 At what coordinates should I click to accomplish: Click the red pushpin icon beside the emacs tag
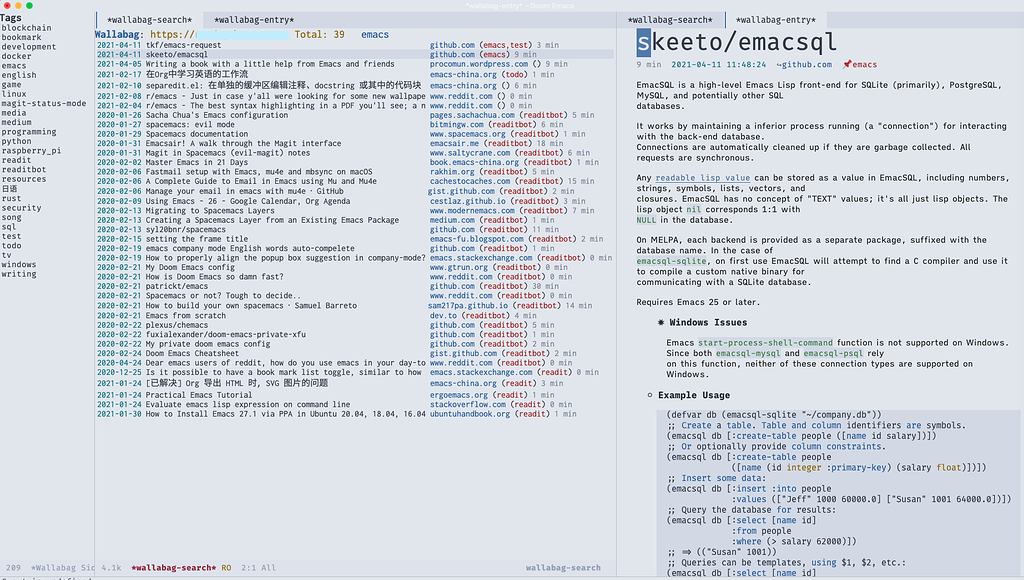pos(848,64)
